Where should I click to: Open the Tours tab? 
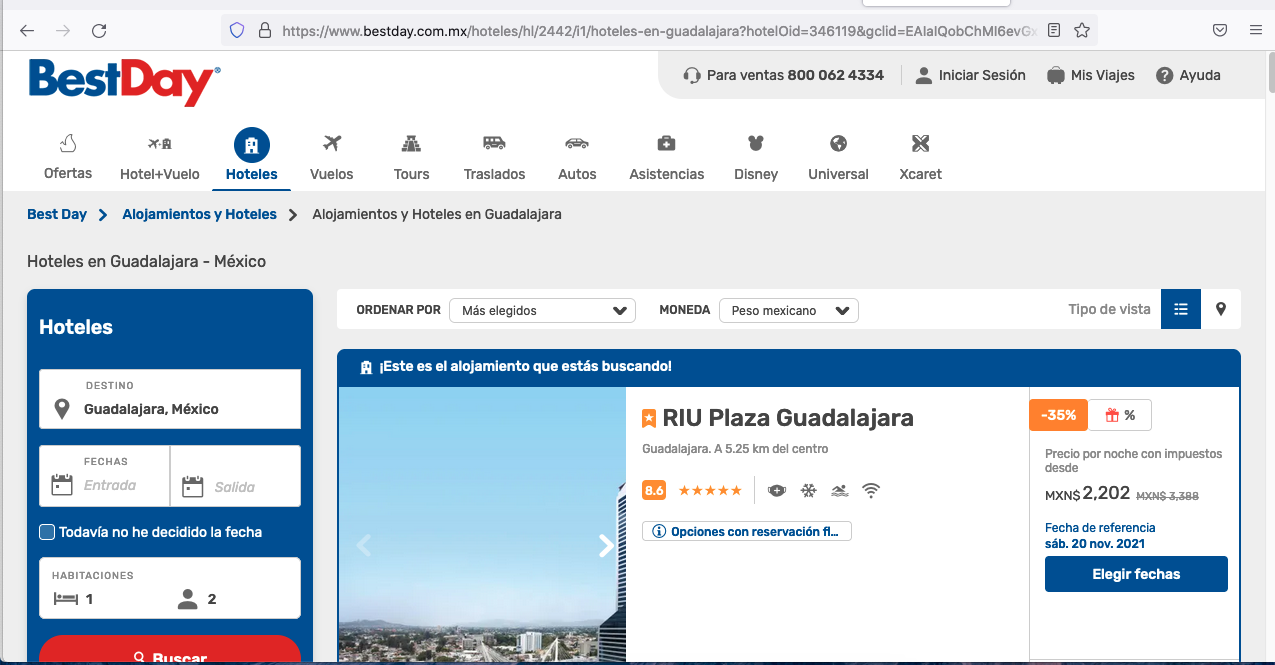coord(411,157)
